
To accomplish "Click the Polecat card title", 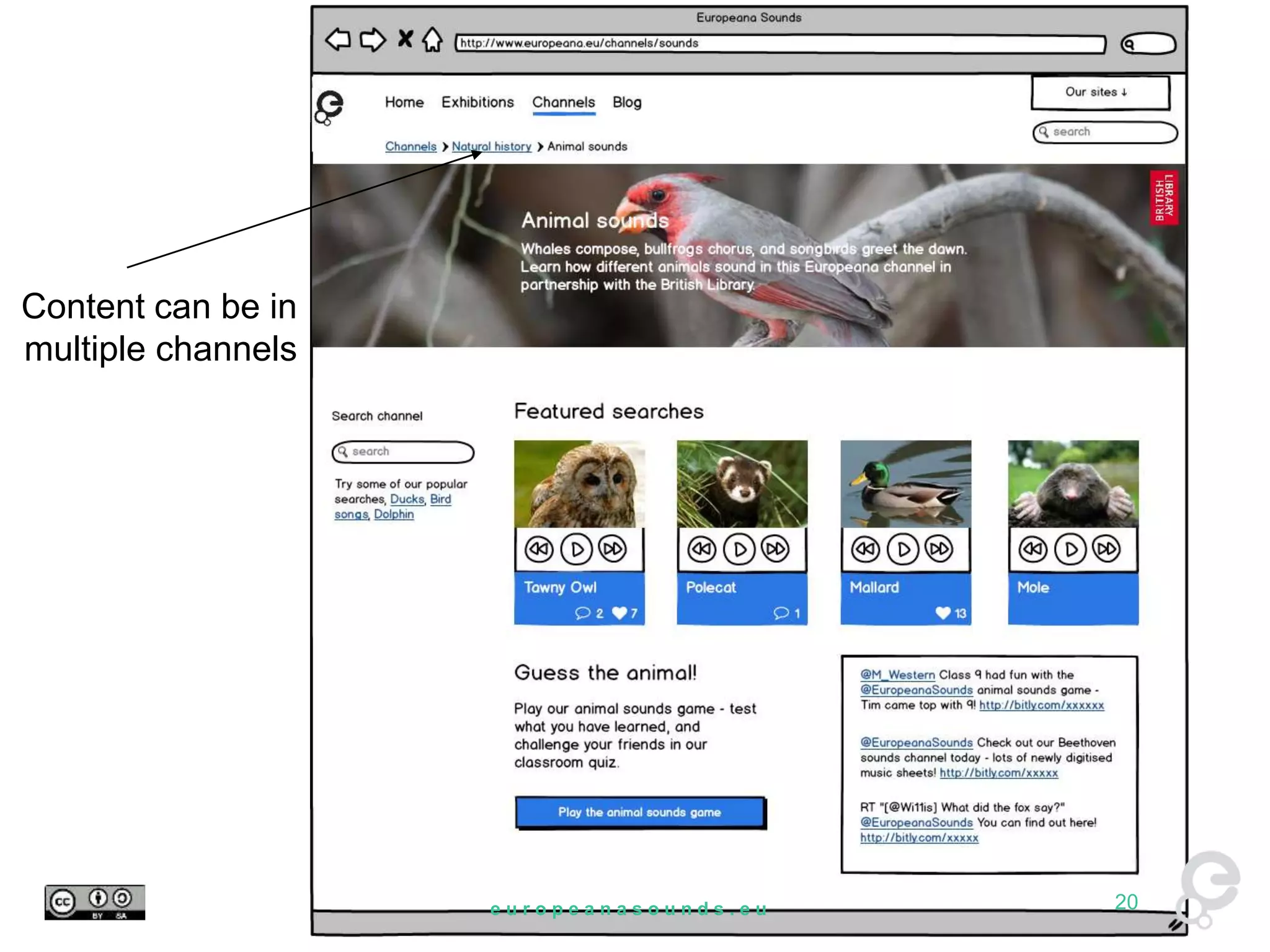I will pos(711,588).
